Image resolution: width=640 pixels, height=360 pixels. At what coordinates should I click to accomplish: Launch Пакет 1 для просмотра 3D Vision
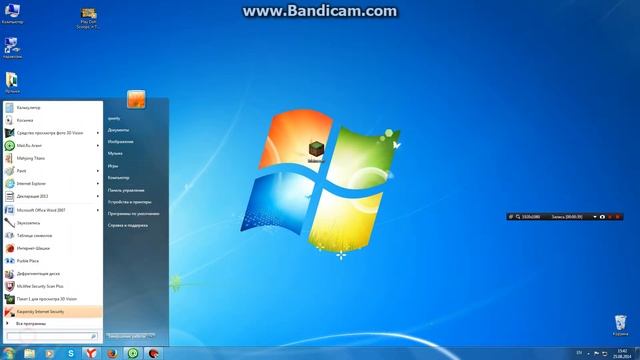[52, 299]
